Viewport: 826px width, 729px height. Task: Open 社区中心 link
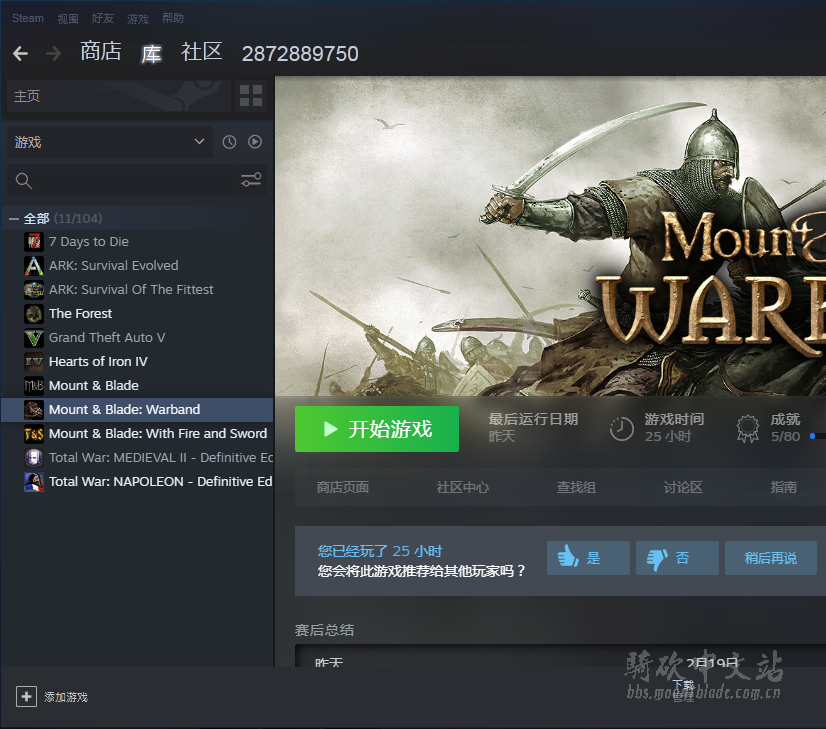463,487
